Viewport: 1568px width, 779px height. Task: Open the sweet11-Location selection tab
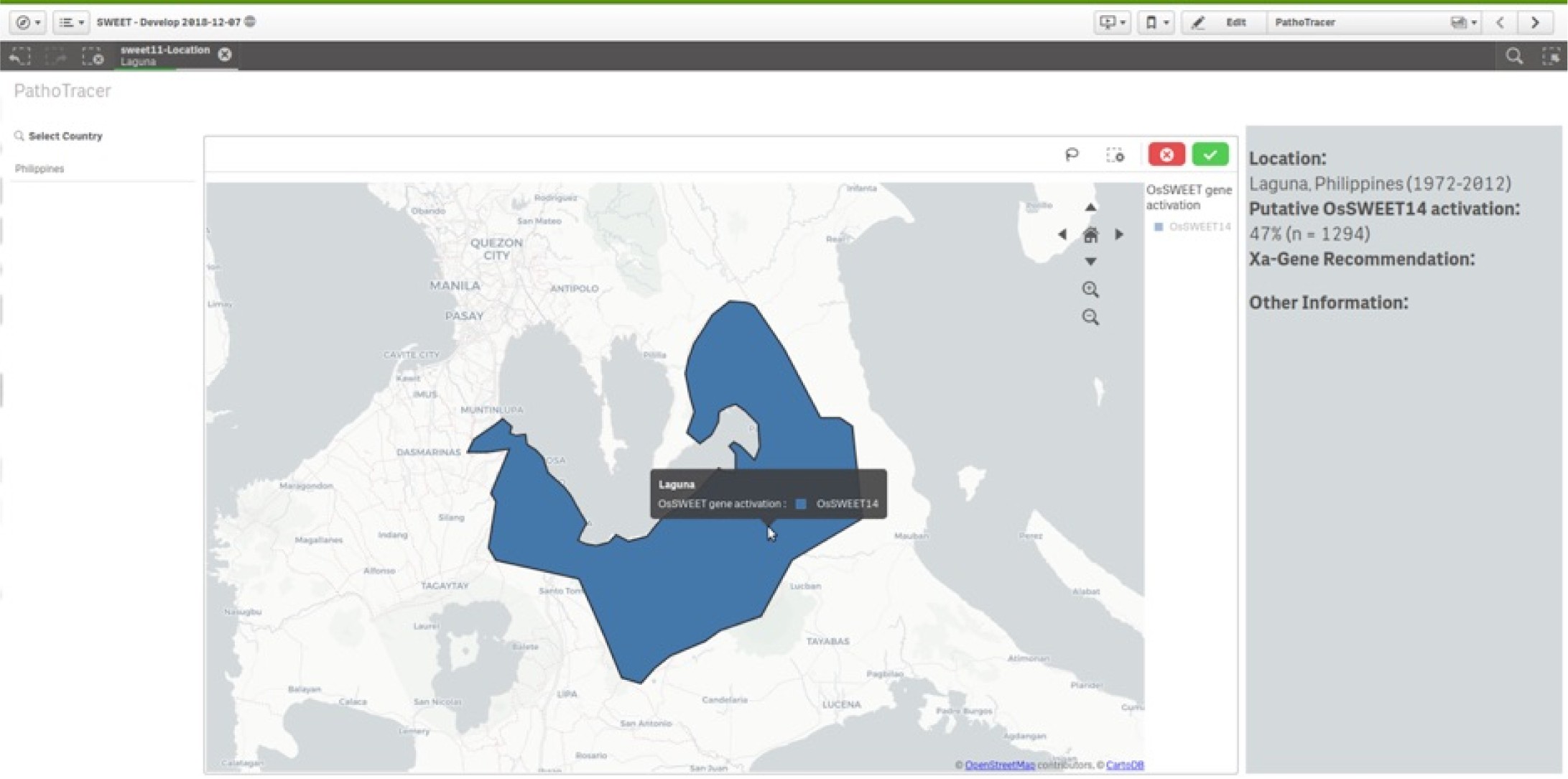point(164,55)
